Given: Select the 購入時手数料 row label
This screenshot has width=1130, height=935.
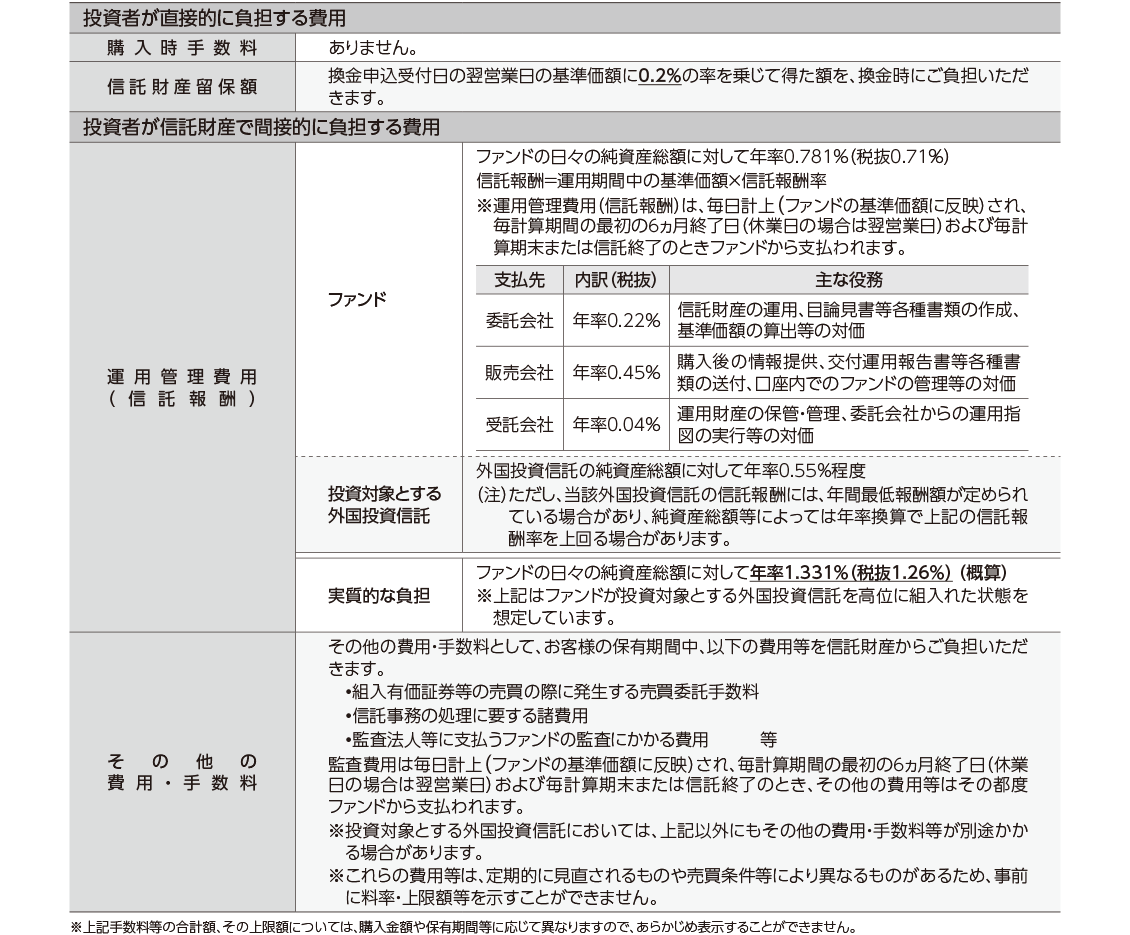Looking at the screenshot, I should (x=182, y=47).
